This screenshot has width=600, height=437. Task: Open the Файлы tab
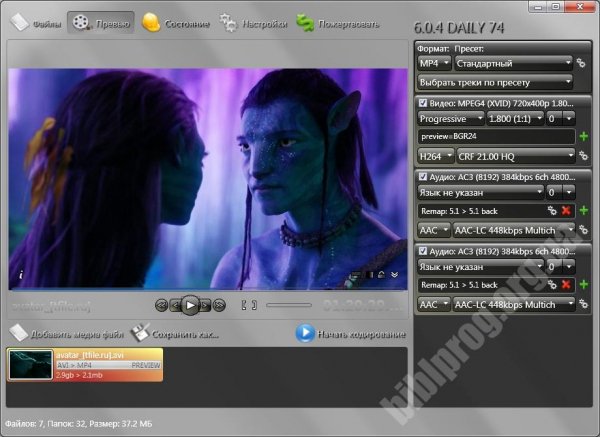coord(36,23)
